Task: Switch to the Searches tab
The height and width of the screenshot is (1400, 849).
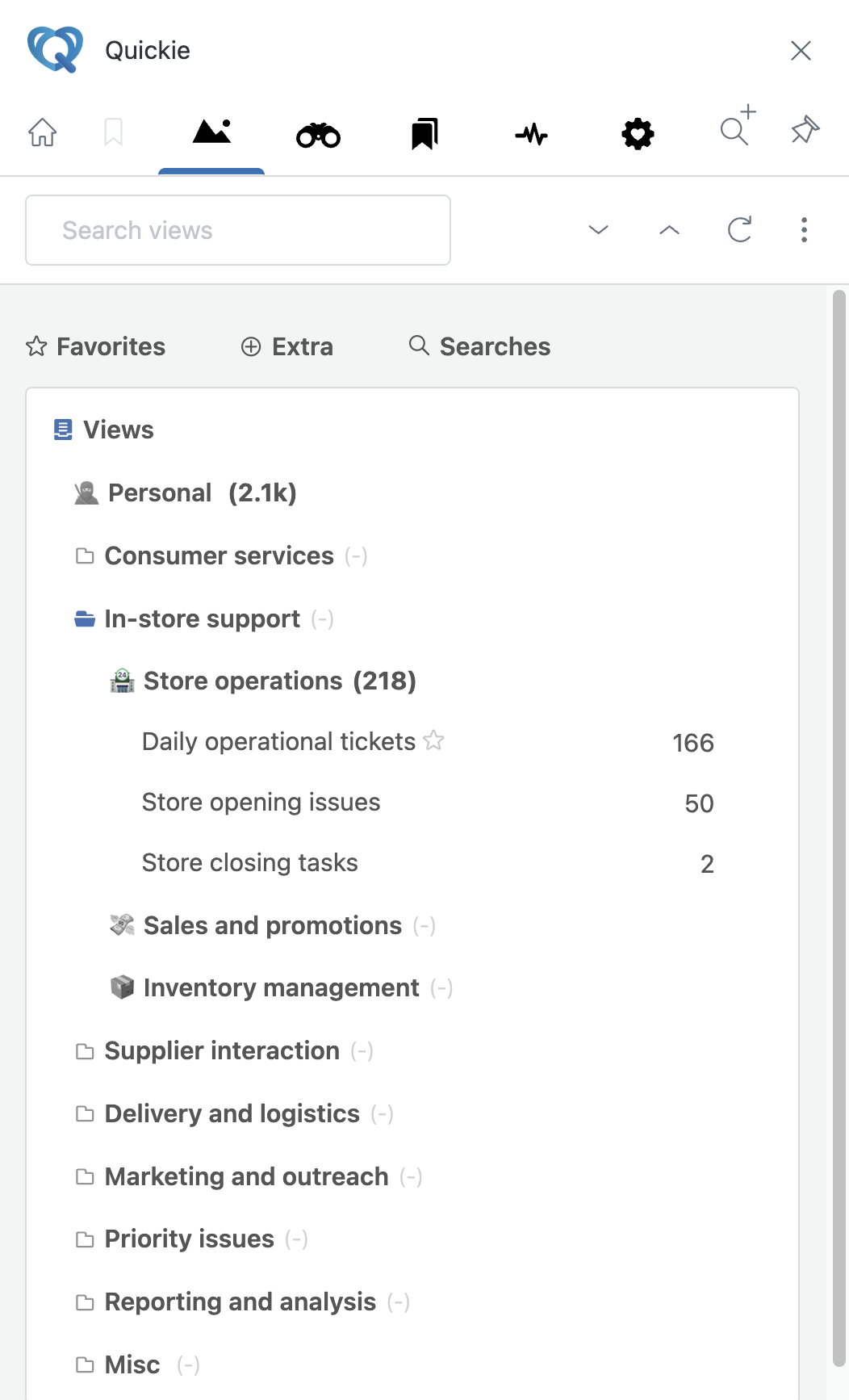Action: tap(479, 346)
